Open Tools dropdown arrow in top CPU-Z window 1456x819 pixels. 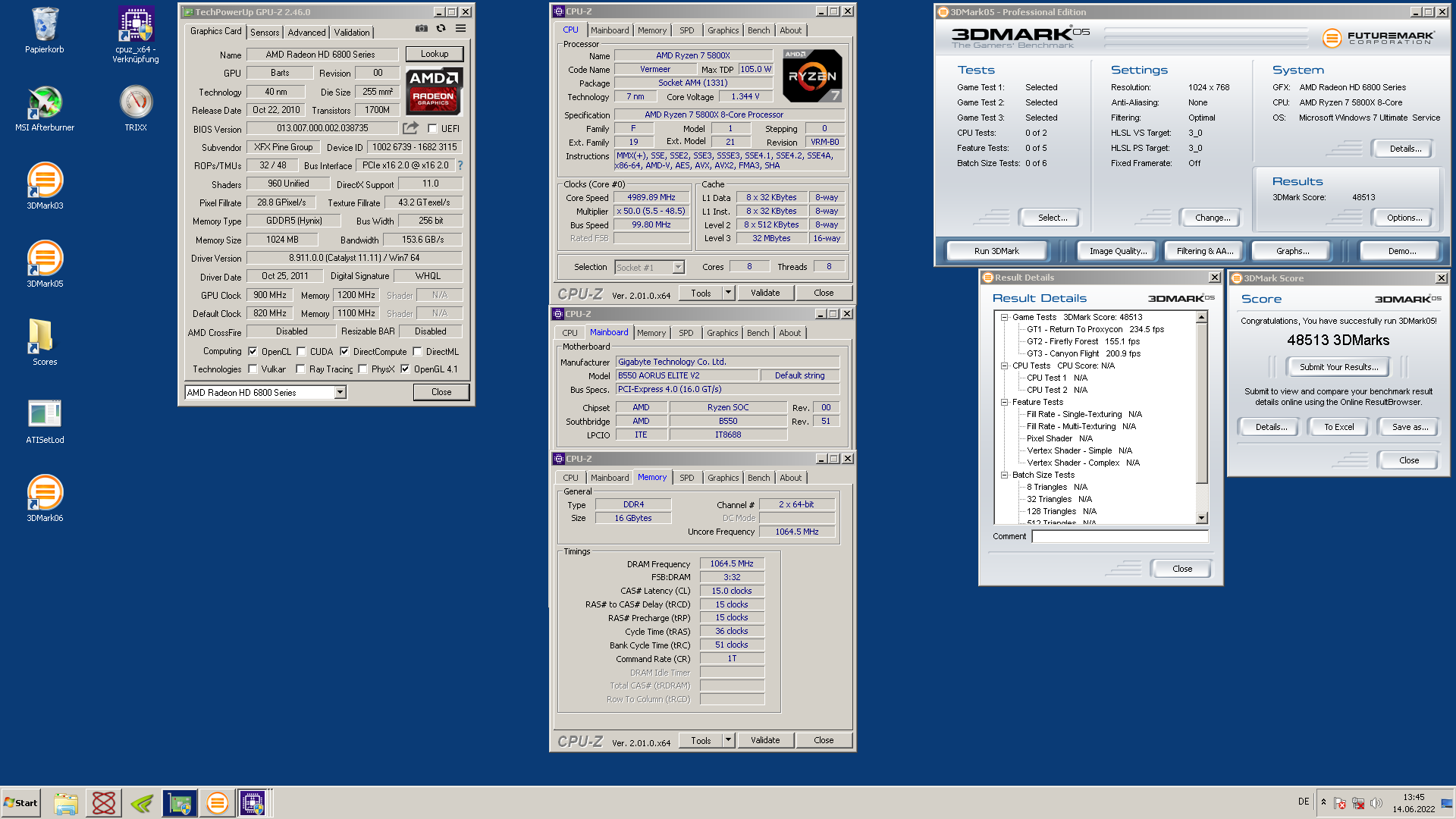(x=728, y=293)
